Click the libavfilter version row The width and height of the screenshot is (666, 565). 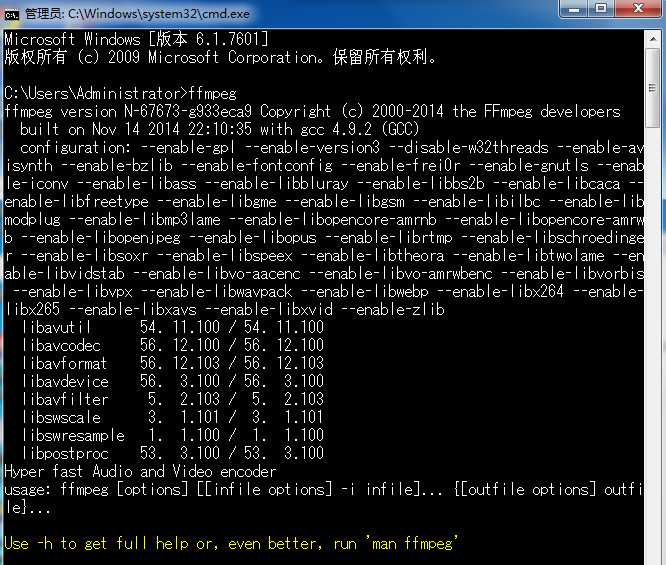coord(172,399)
